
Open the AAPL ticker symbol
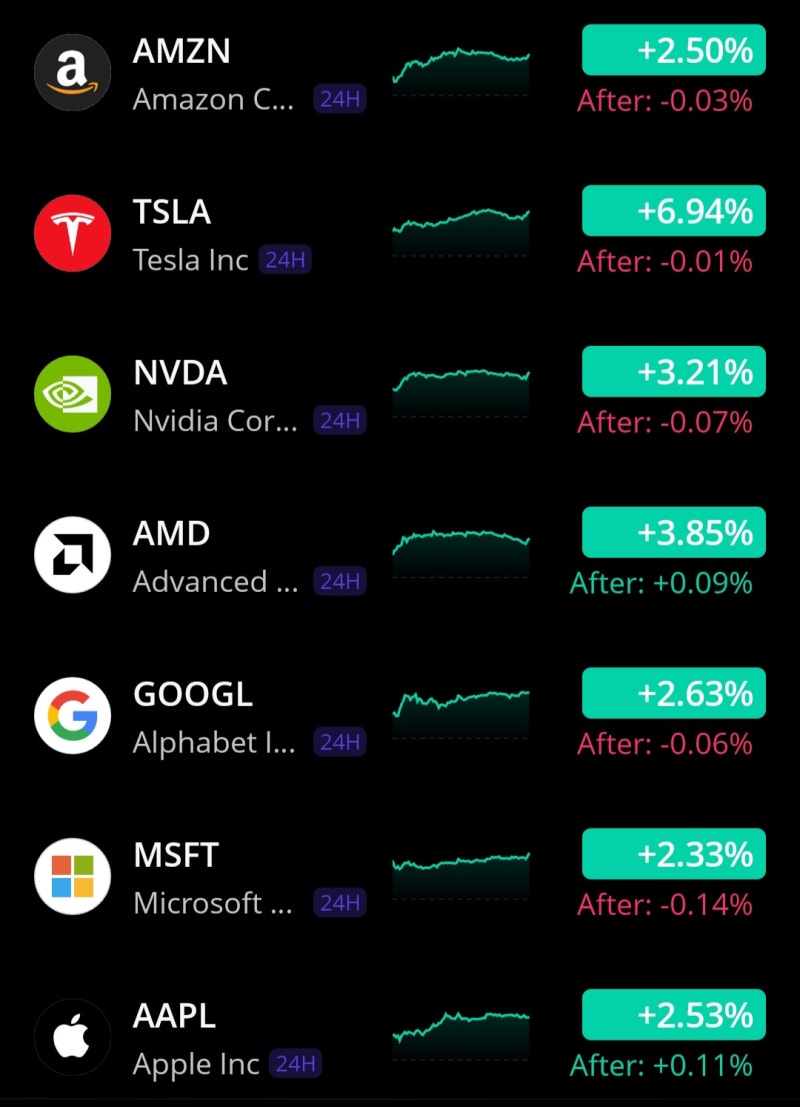(x=174, y=1016)
